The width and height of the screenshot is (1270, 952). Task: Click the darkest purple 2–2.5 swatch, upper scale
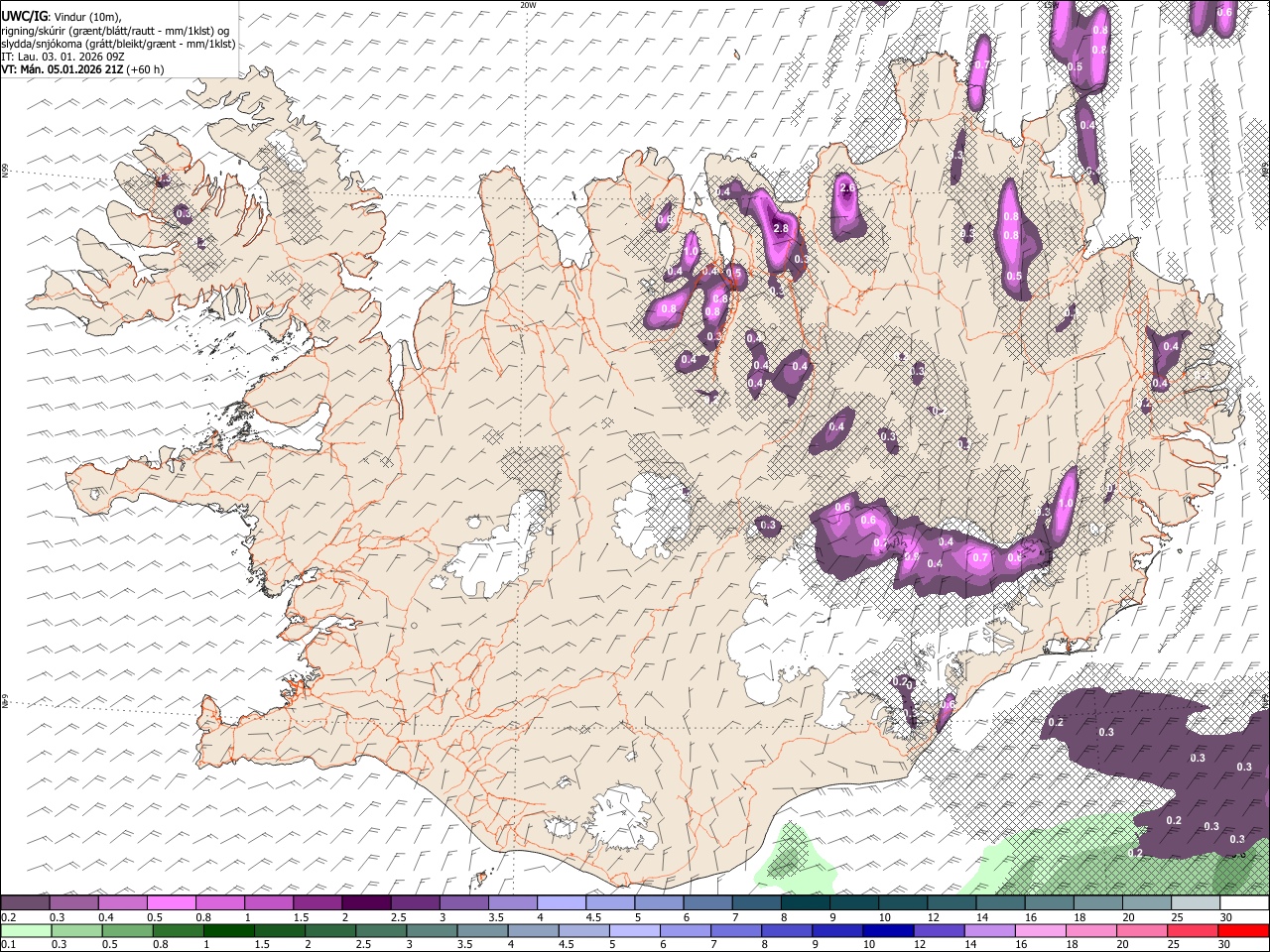coord(366,902)
